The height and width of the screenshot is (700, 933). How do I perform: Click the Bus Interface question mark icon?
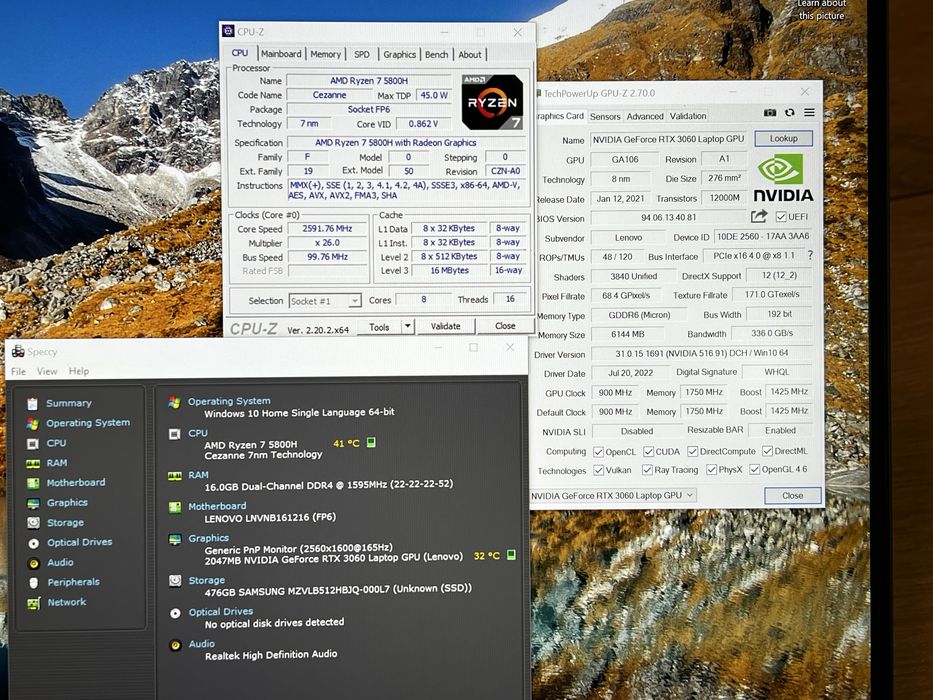click(x=810, y=255)
